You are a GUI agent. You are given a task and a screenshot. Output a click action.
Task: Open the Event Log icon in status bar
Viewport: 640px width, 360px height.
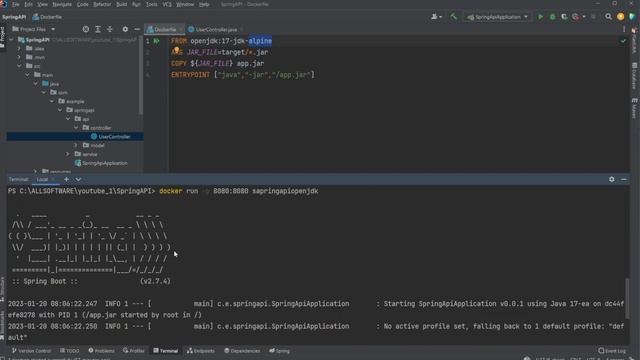click(x=612, y=351)
